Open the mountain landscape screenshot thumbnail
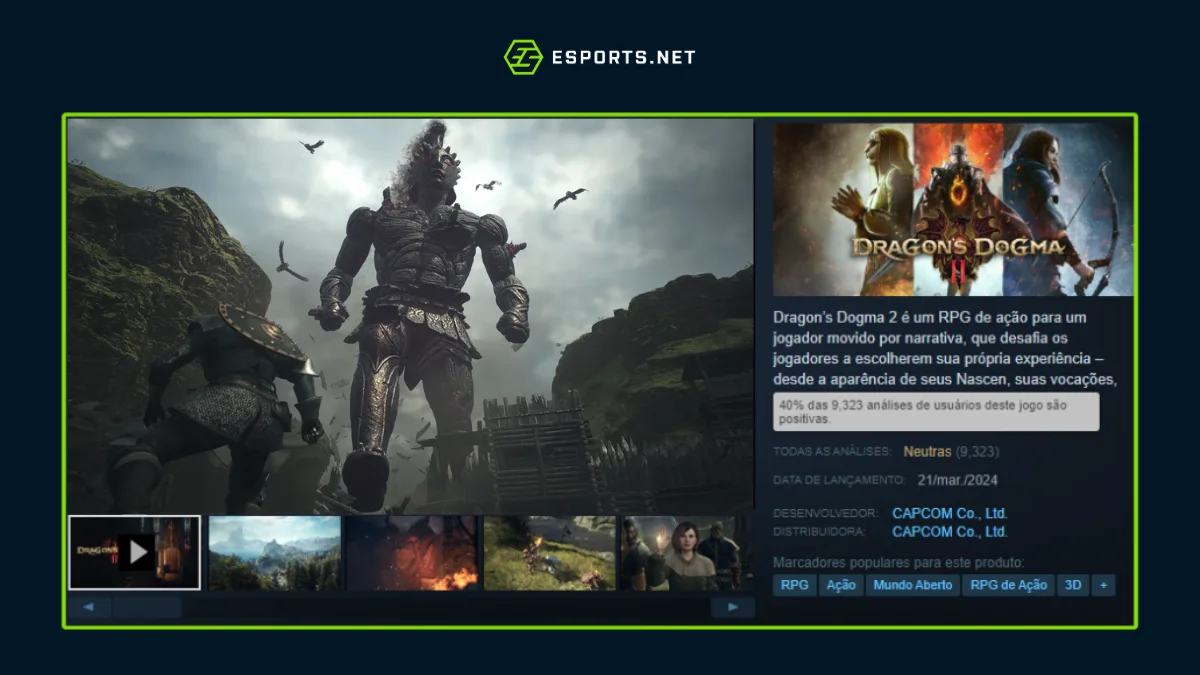Screen dimensions: 1200x675 click(275, 553)
